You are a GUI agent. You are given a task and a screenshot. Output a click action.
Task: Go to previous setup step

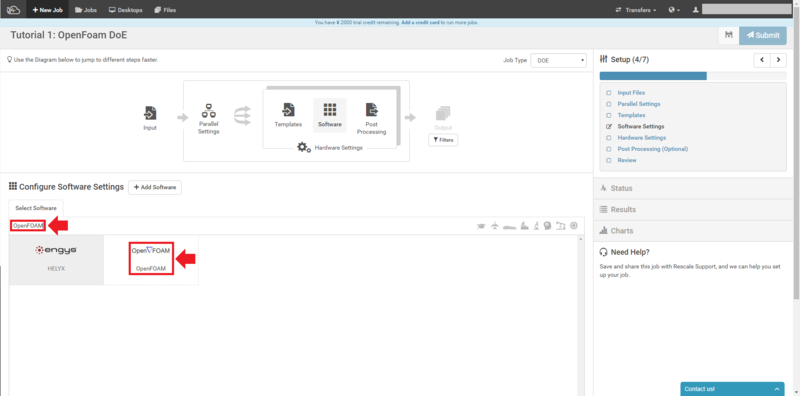click(x=762, y=60)
